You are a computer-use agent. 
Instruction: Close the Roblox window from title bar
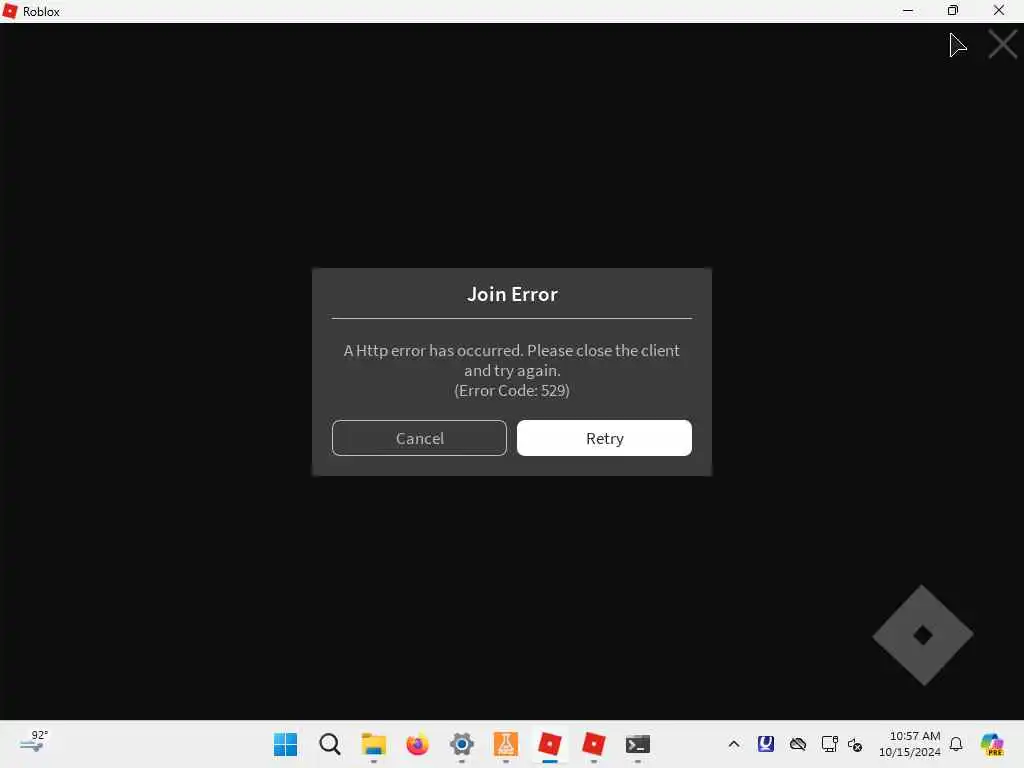tap(999, 11)
